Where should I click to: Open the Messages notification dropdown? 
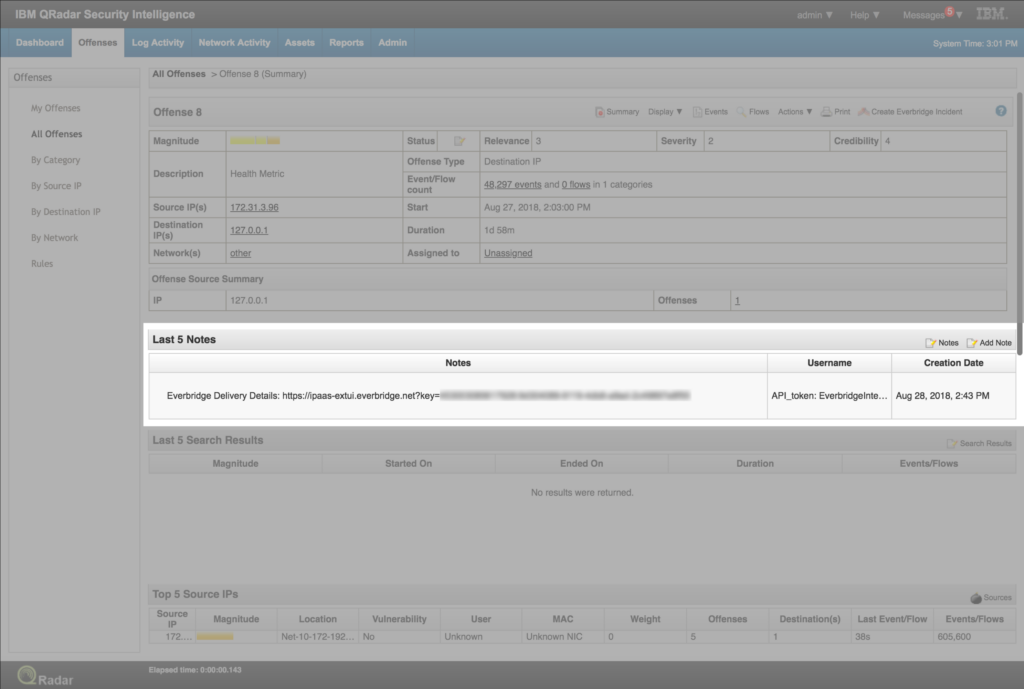tap(932, 14)
